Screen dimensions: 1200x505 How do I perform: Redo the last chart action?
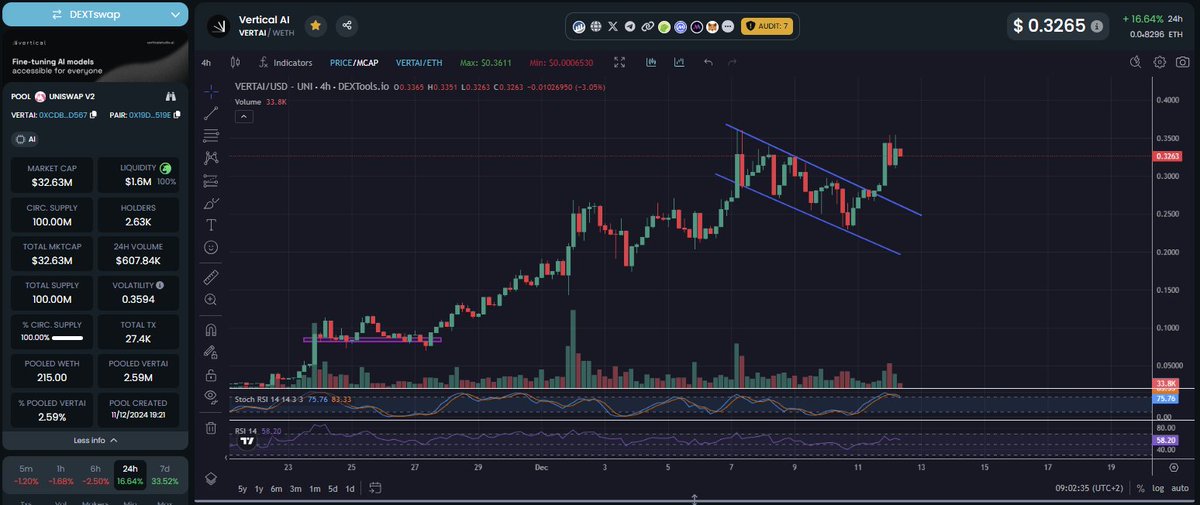(x=733, y=62)
